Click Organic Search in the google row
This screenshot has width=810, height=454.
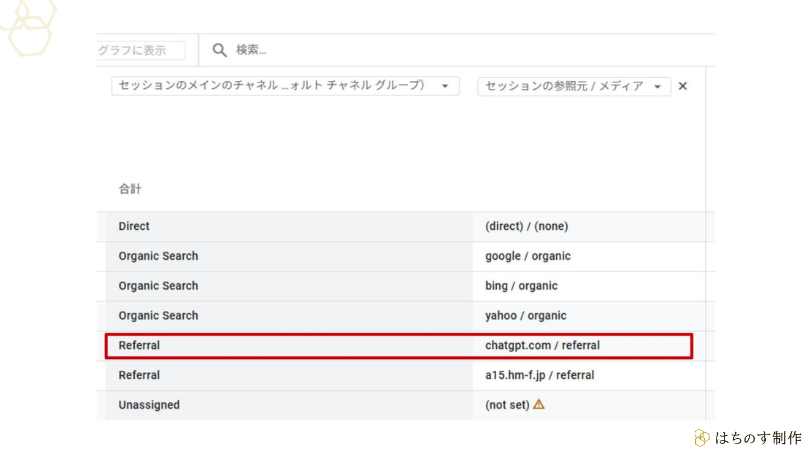(x=158, y=256)
